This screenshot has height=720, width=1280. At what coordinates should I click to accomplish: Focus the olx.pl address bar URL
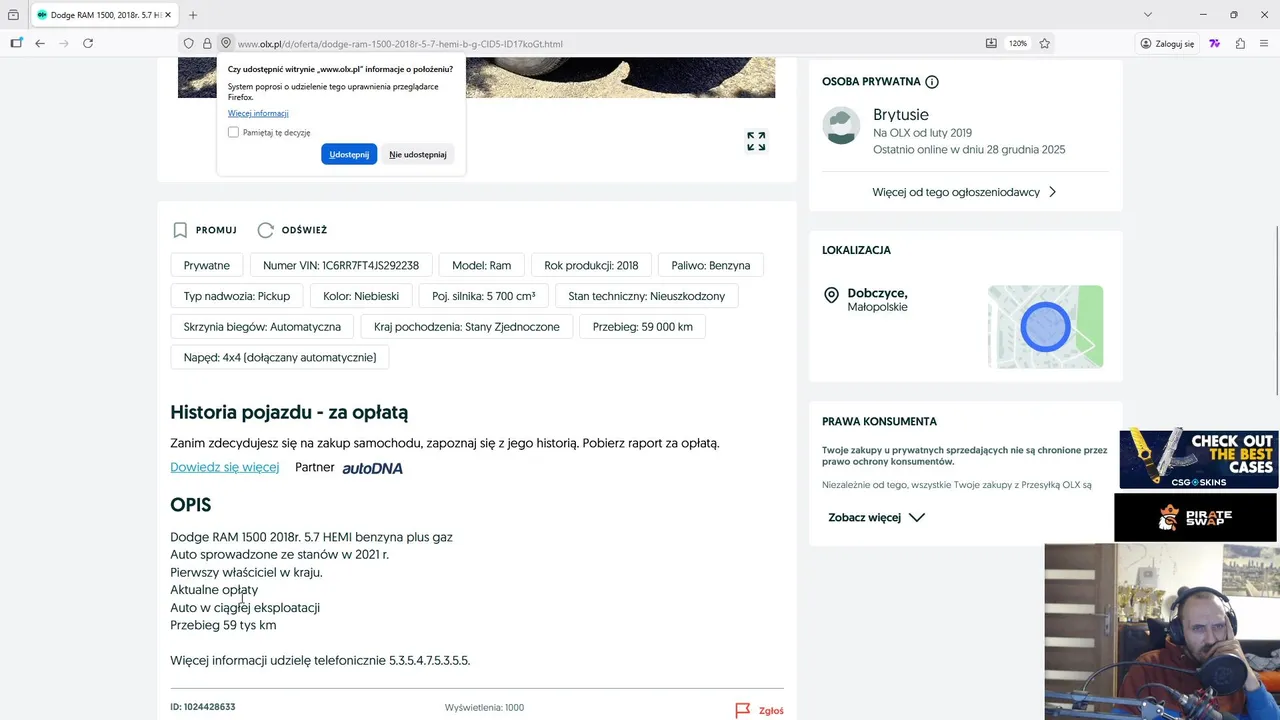click(400, 44)
